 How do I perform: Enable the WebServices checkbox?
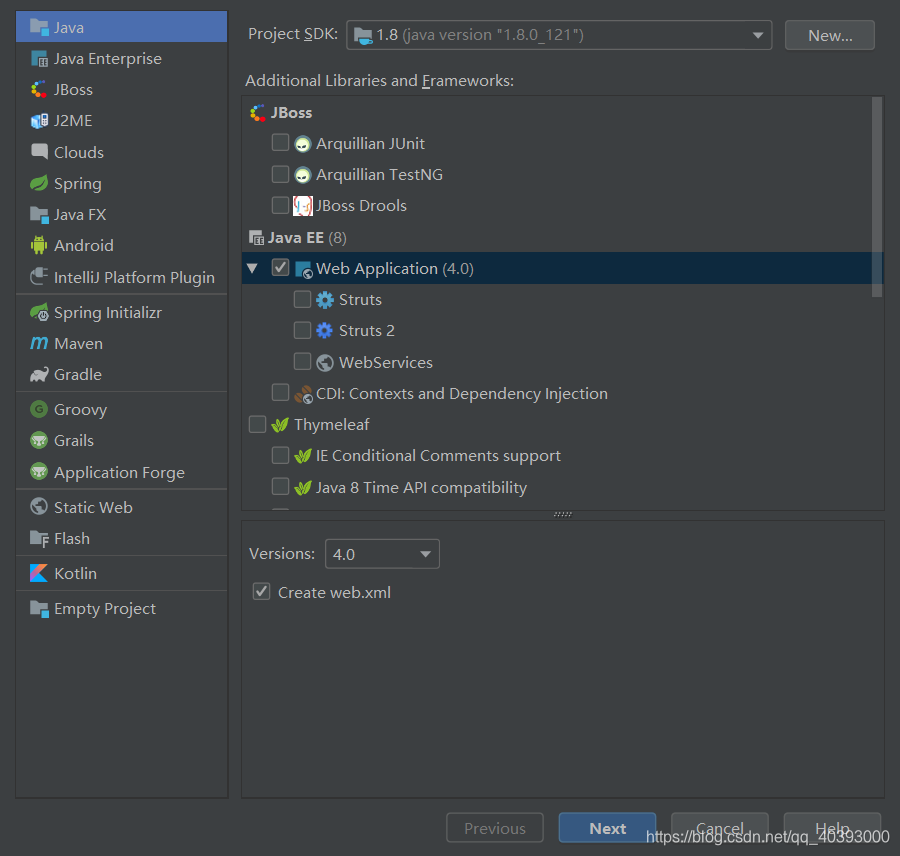(x=302, y=361)
